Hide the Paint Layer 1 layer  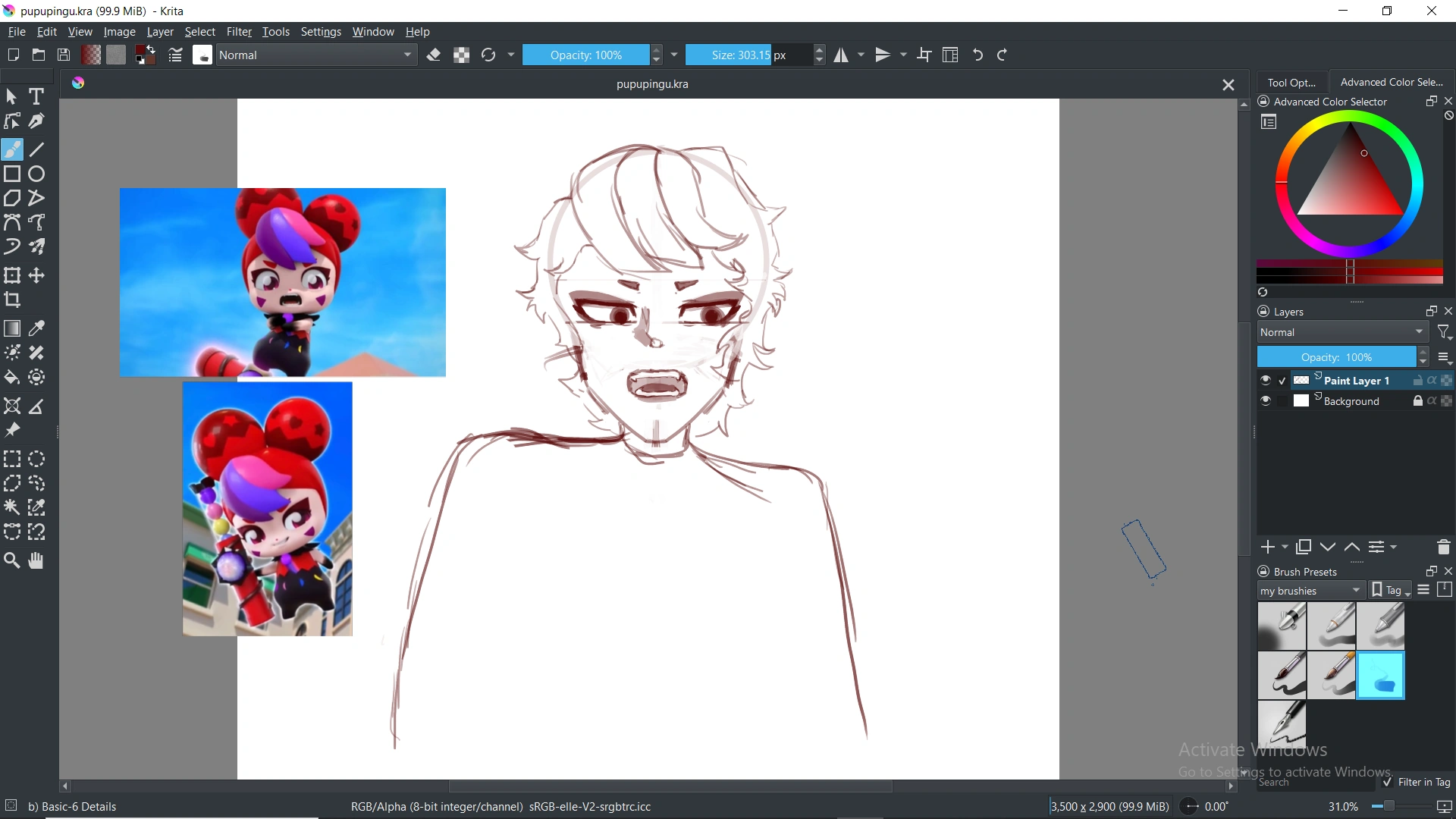pyautogui.click(x=1265, y=380)
